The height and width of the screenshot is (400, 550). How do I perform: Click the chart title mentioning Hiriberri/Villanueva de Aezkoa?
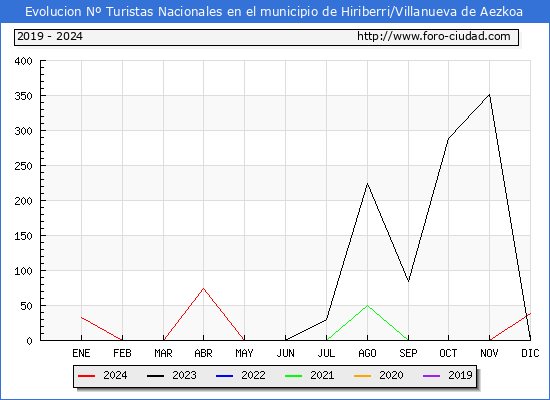(x=274, y=12)
